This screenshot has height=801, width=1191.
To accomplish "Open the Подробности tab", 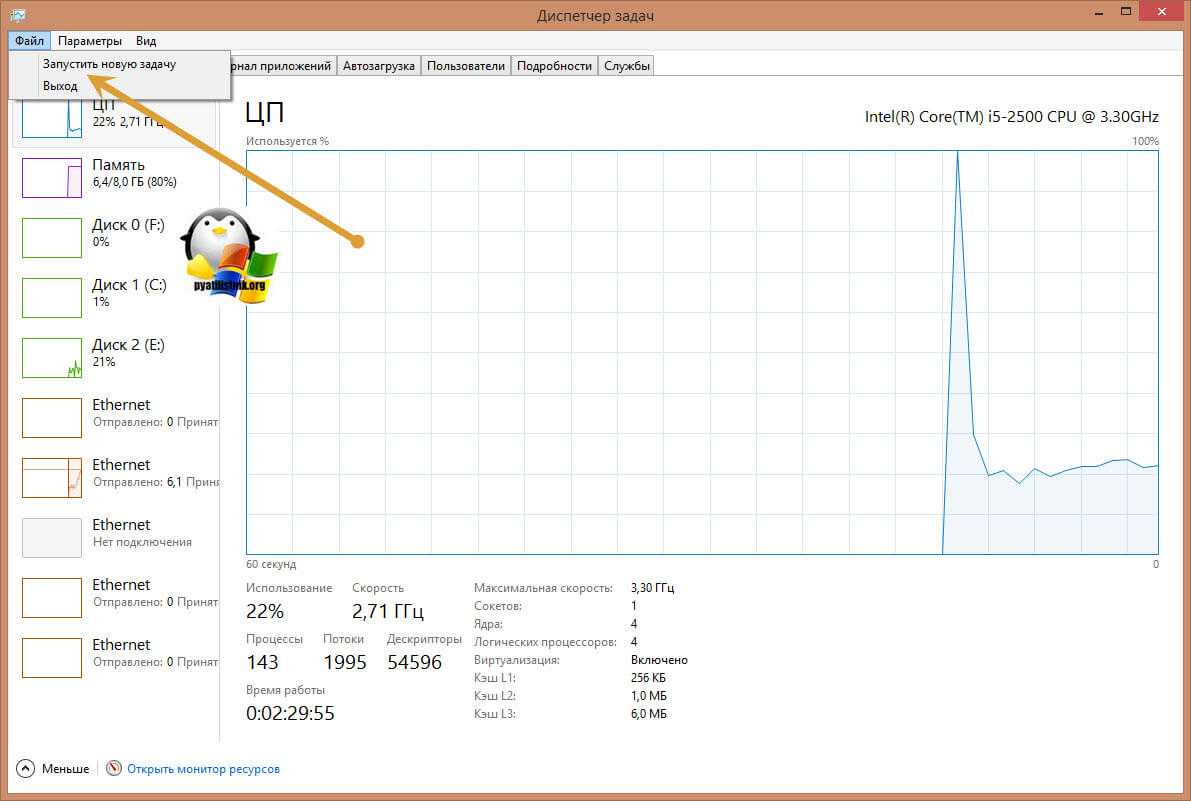I will coord(554,66).
